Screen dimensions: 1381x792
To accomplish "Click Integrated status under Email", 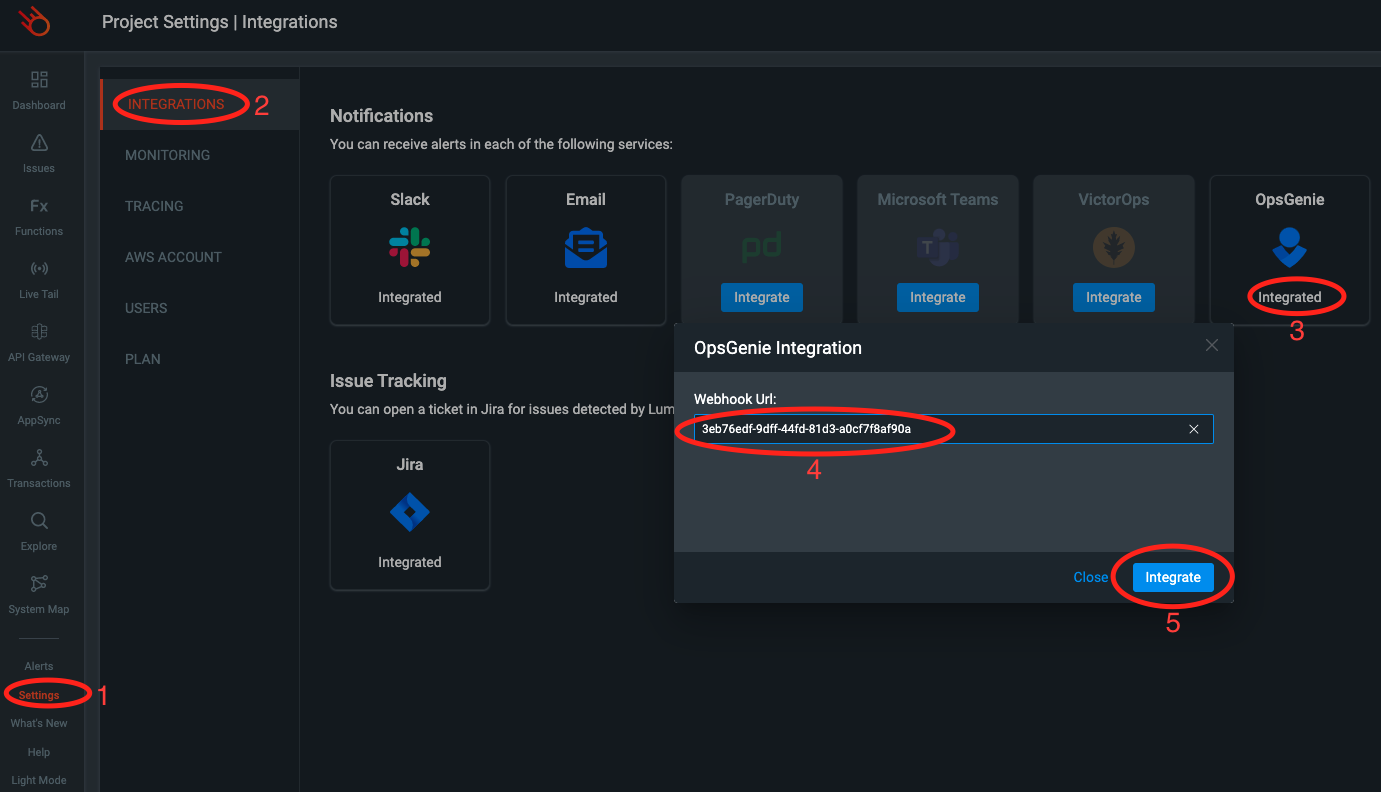I will point(586,297).
